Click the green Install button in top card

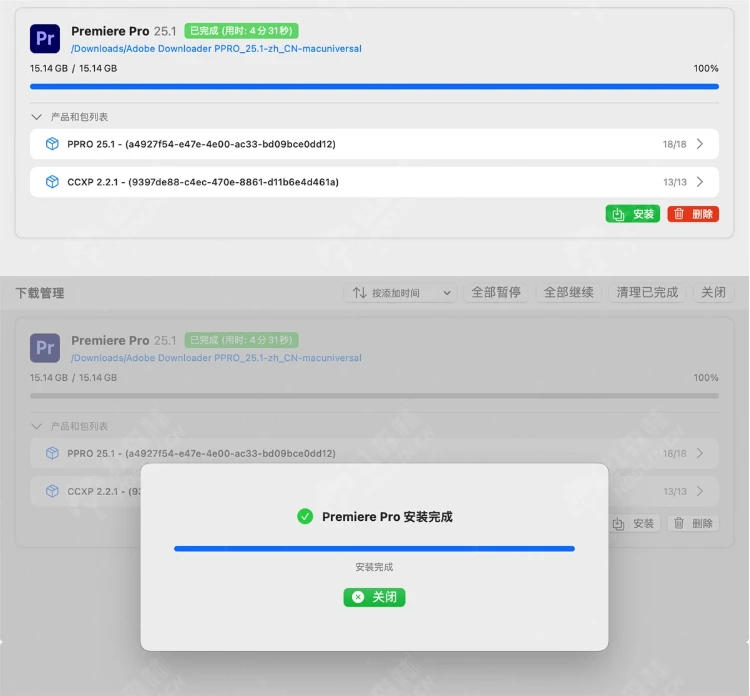(633, 214)
